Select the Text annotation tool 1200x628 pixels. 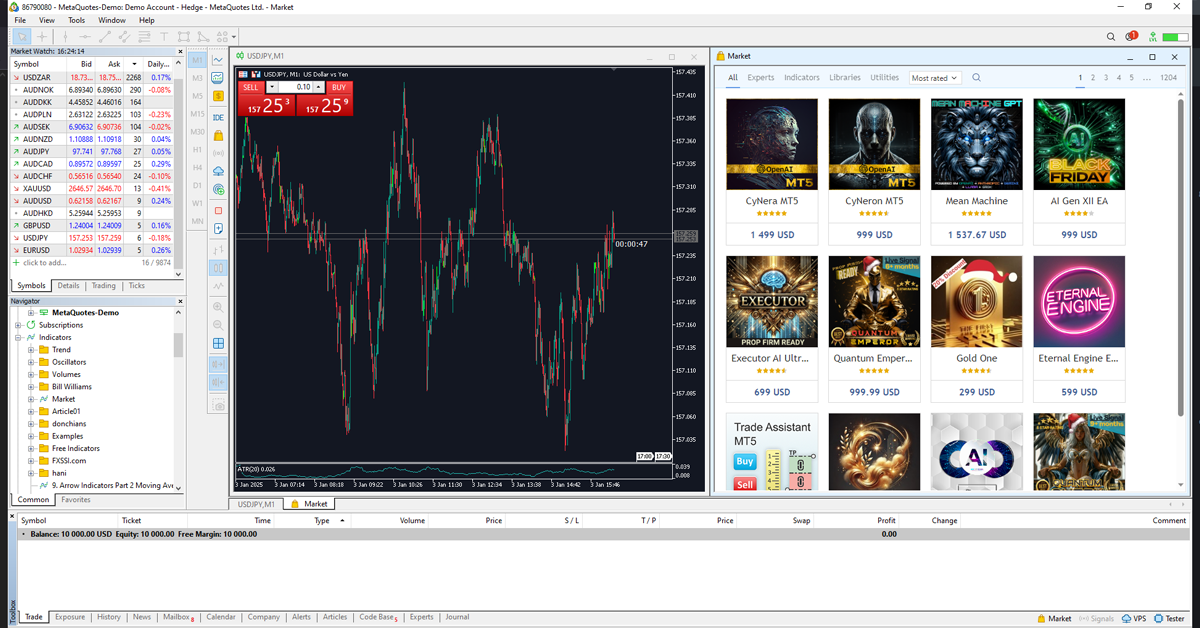(x=165, y=37)
